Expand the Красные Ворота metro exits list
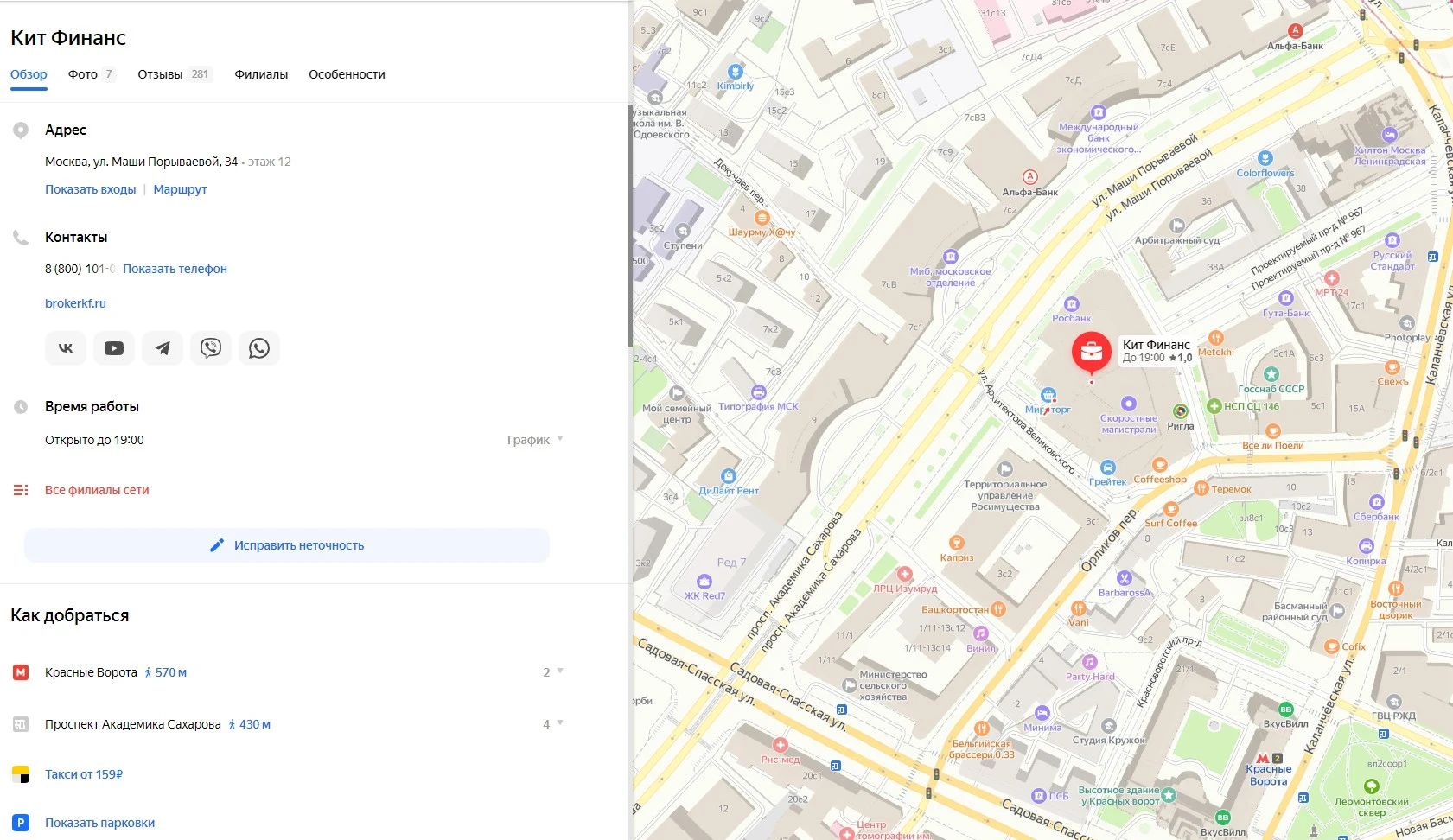The width and height of the screenshot is (1453, 840). [553, 672]
